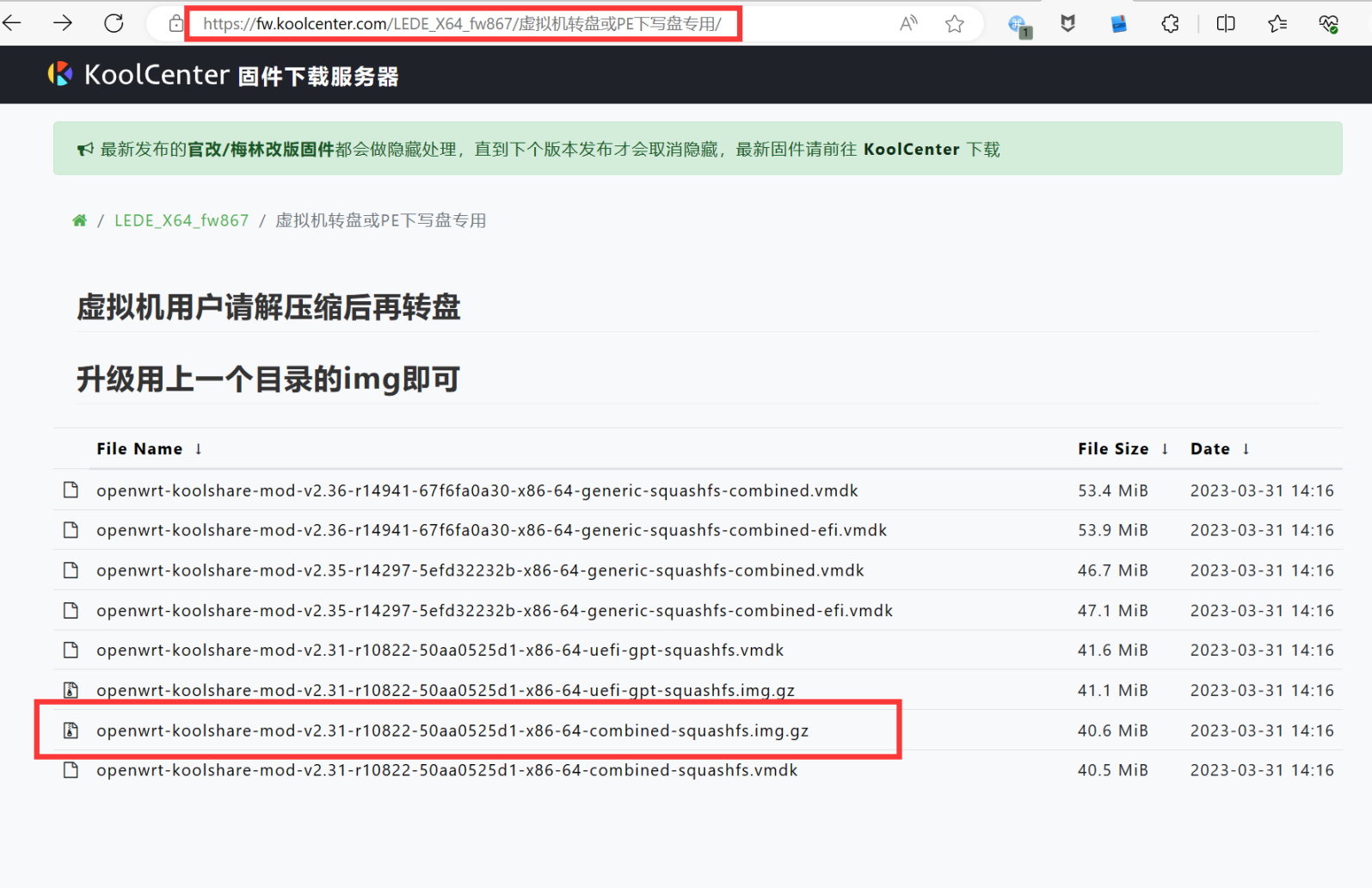Reload the page with the refresh icon
The image size is (1372, 888).
point(114,23)
